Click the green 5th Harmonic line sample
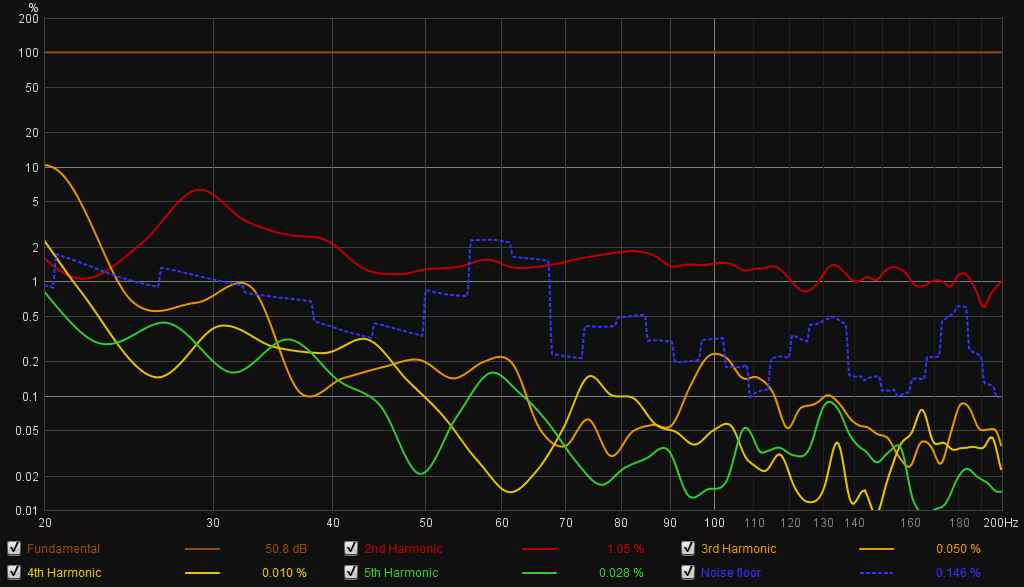 coord(539,573)
